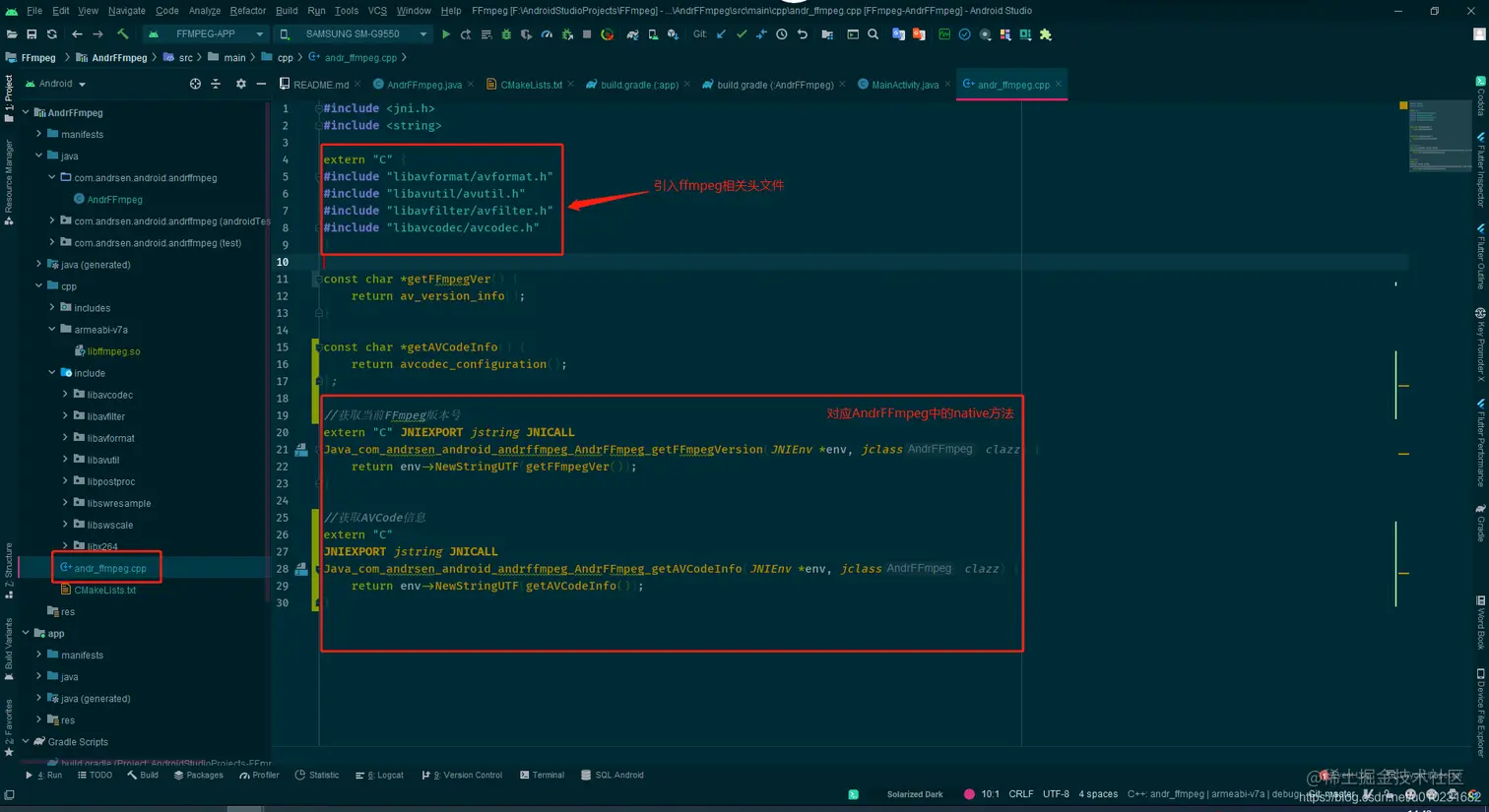Open Project panel settings gear
This screenshot has width=1489, height=812.
pyautogui.click(x=241, y=85)
